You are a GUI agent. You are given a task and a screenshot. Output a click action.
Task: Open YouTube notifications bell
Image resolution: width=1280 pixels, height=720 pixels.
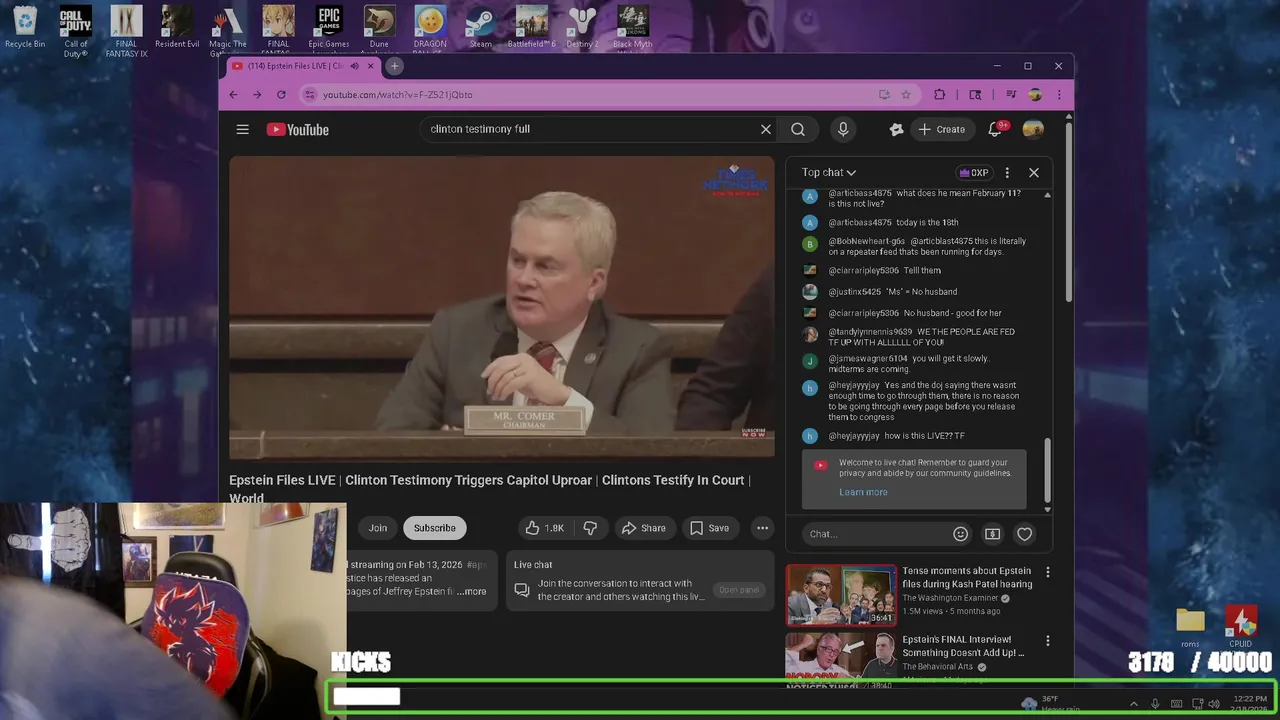tap(995, 129)
